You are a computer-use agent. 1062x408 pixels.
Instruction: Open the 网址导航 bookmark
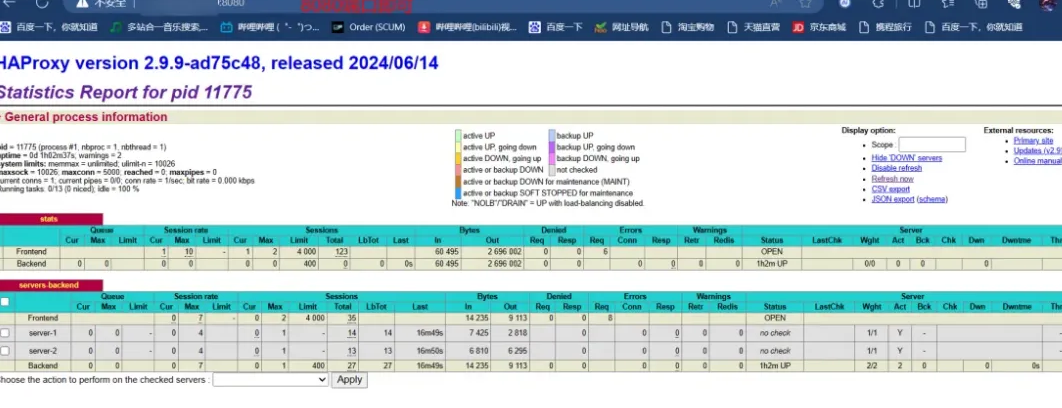coord(622,28)
